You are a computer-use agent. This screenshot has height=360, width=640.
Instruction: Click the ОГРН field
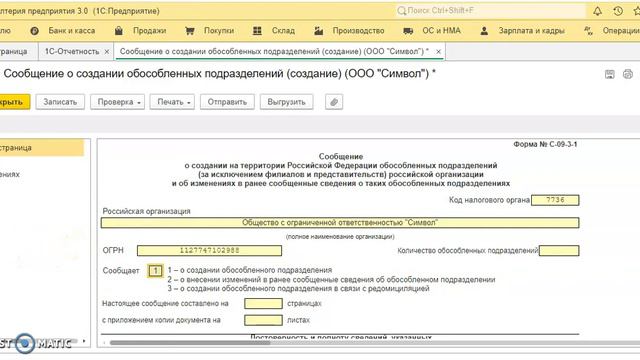[x=209, y=251]
